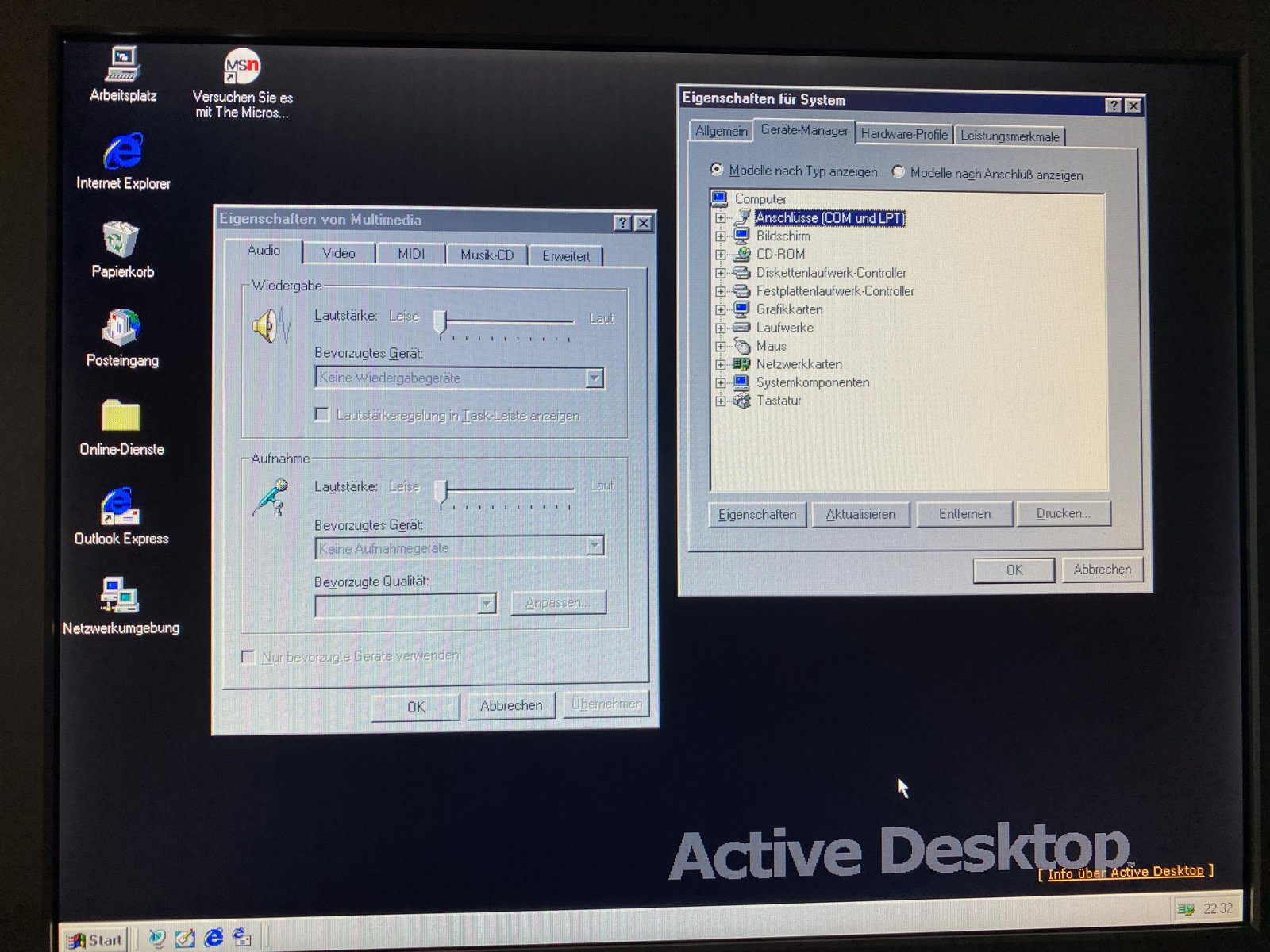Launch Internet Explorer from the desktop
Screen dimensions: 1270x952
(x=123, y=161)
